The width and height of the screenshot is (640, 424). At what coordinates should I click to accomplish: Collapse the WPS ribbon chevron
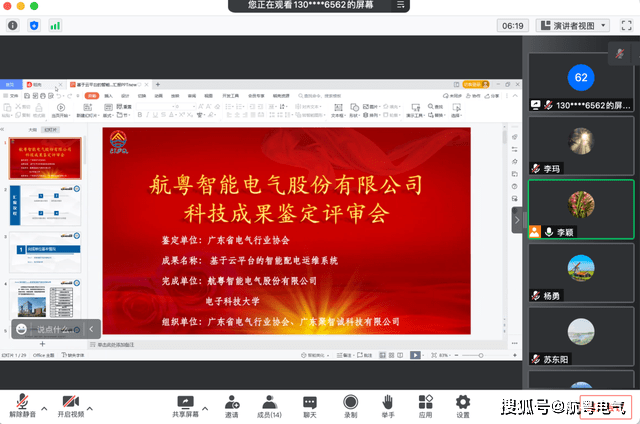coord(515,96)
